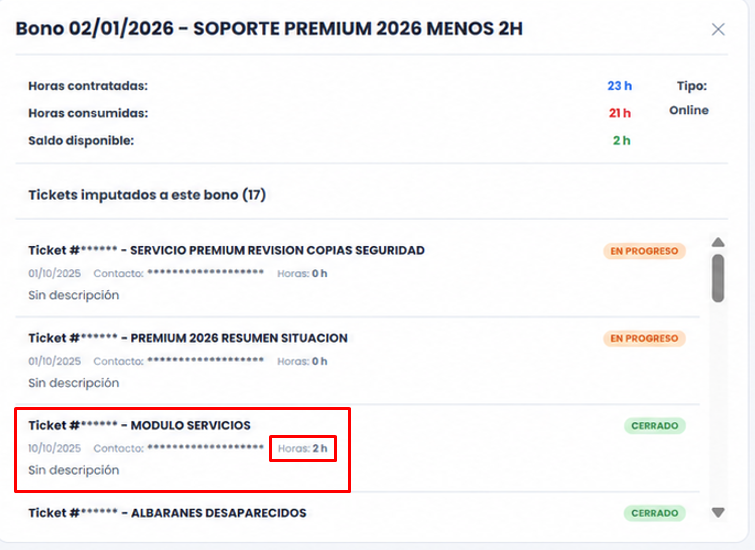Click the 21 h consumed hours value
Image resolution: width=755 pixels, height=550 pixels.
pyautogui.click(x=620, y=113)
